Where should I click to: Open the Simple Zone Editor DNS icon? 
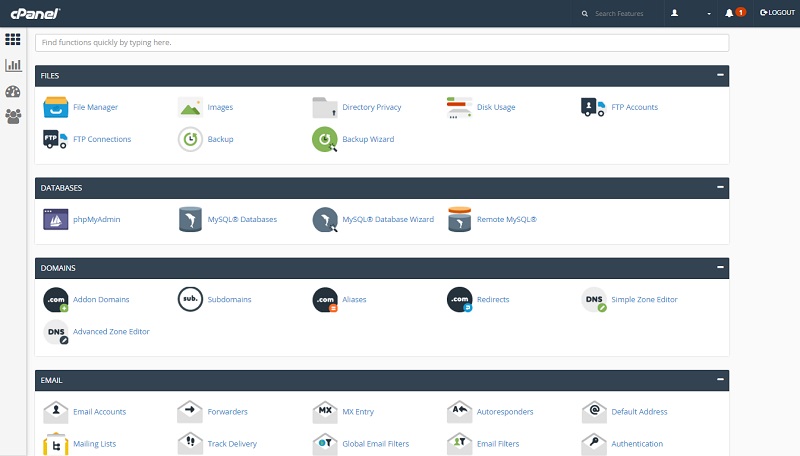[x=594, y=299]
